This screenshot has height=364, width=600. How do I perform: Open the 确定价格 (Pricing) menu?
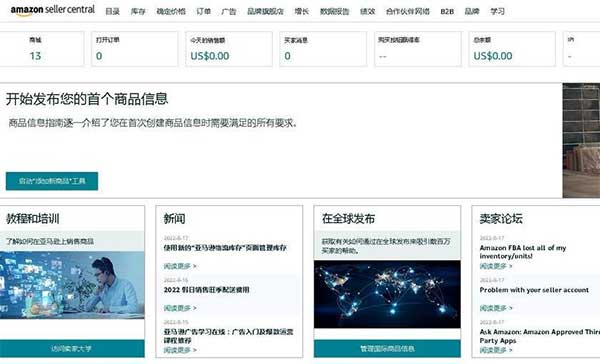pos(171,11)
